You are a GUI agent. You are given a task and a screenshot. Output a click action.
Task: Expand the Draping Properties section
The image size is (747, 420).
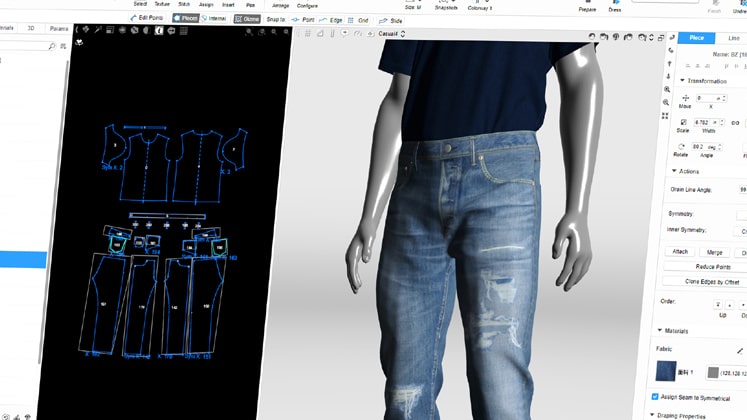(654, 414)
